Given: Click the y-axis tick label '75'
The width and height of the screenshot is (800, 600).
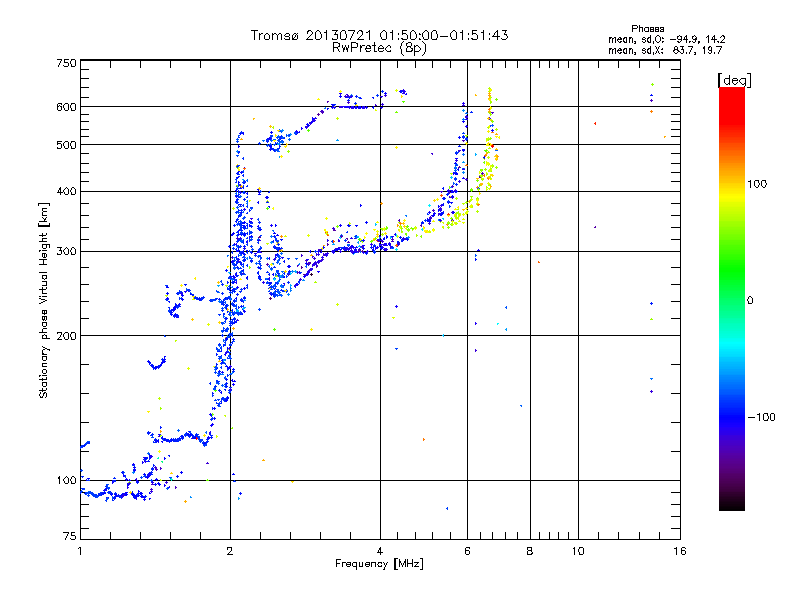Looking at the screenshot, I should pos(70,536).
